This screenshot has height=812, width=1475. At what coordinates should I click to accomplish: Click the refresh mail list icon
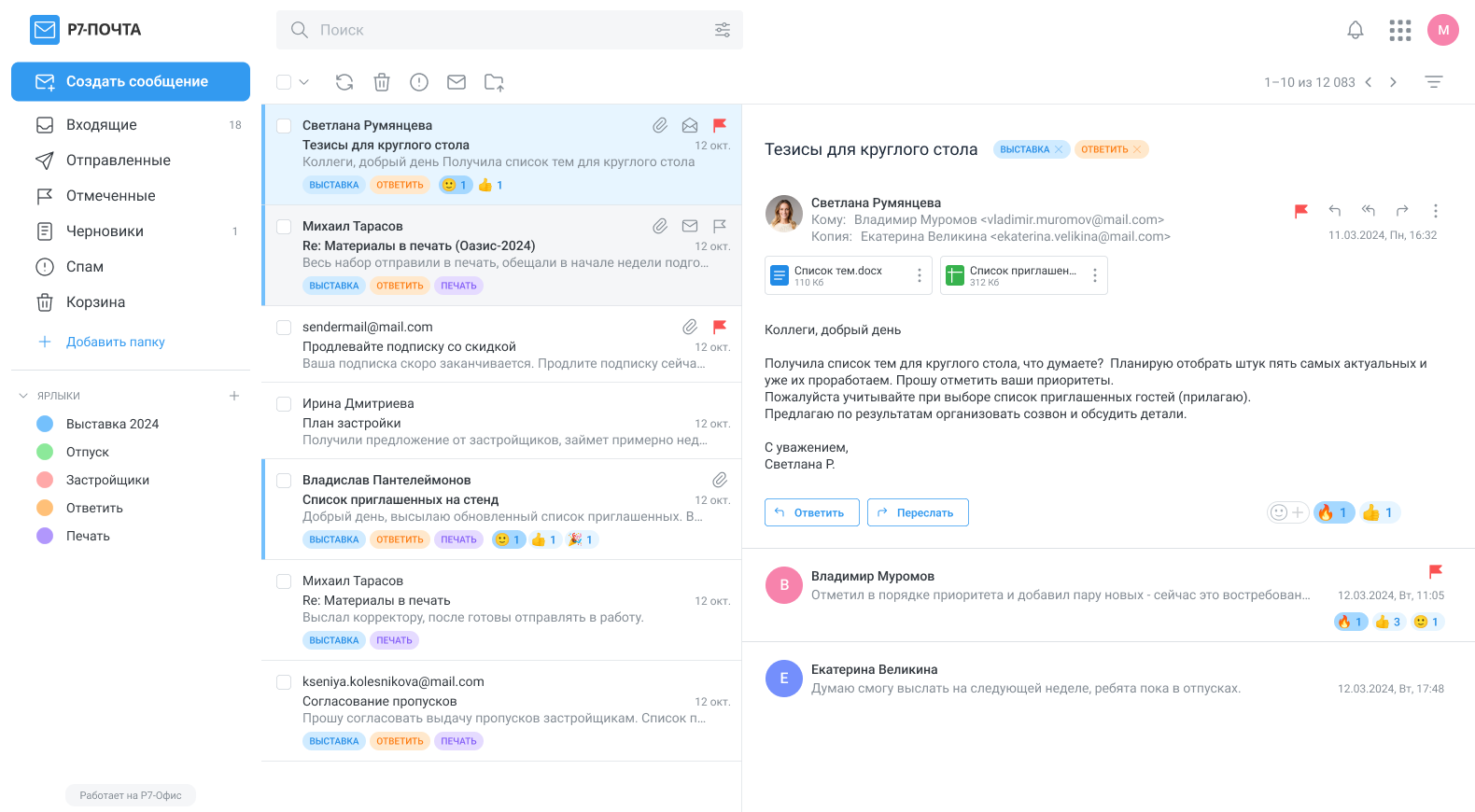click(344, 82)
